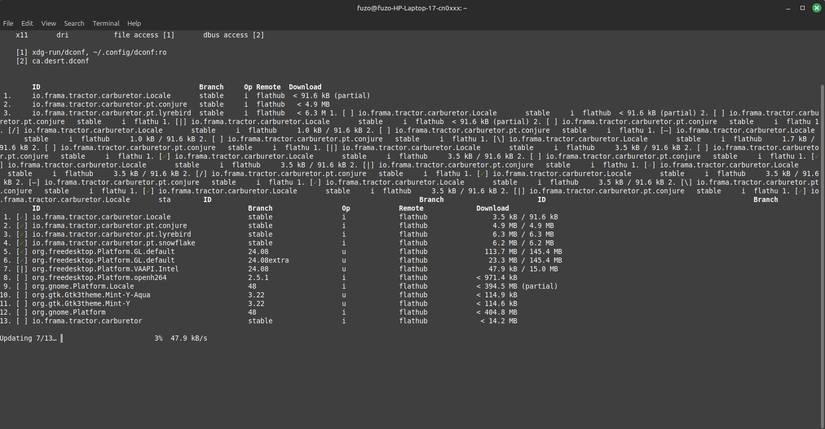Open the Edit menu
Image resolution: width=825 pixels, height=429 pixels.
coord(27,23)
